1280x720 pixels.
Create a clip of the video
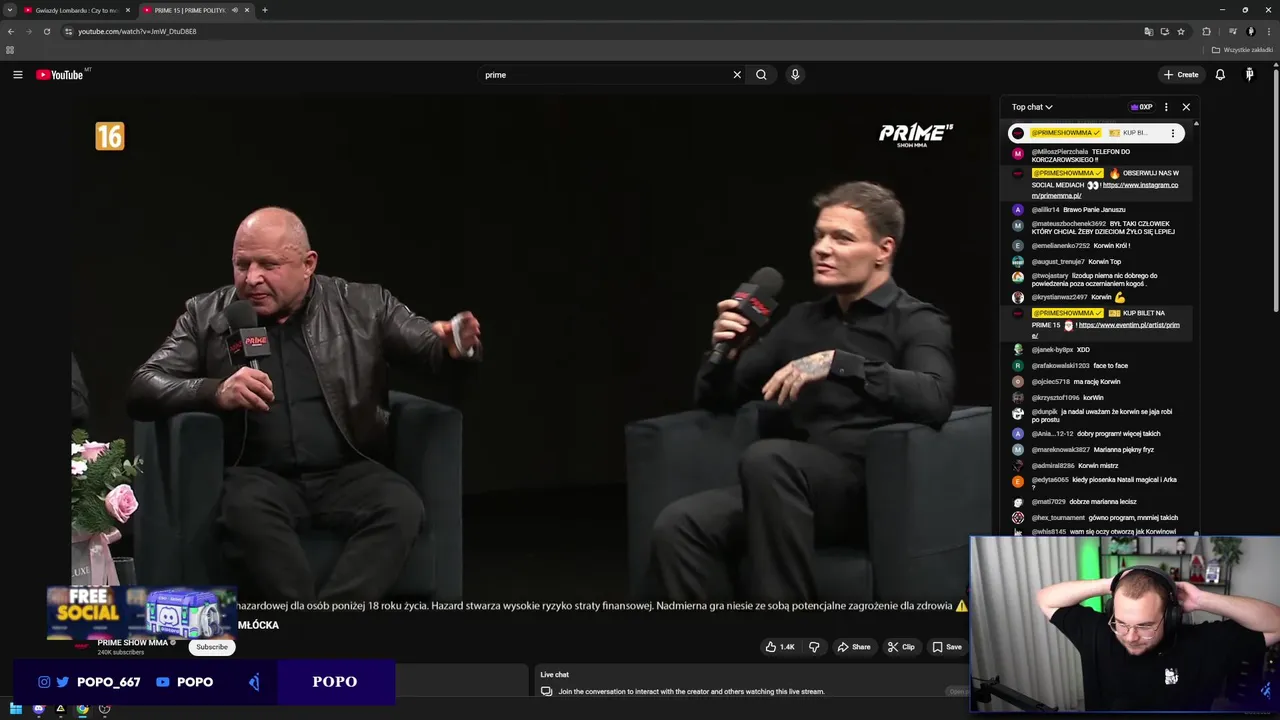pyautogui.click(x=901, y=647)
